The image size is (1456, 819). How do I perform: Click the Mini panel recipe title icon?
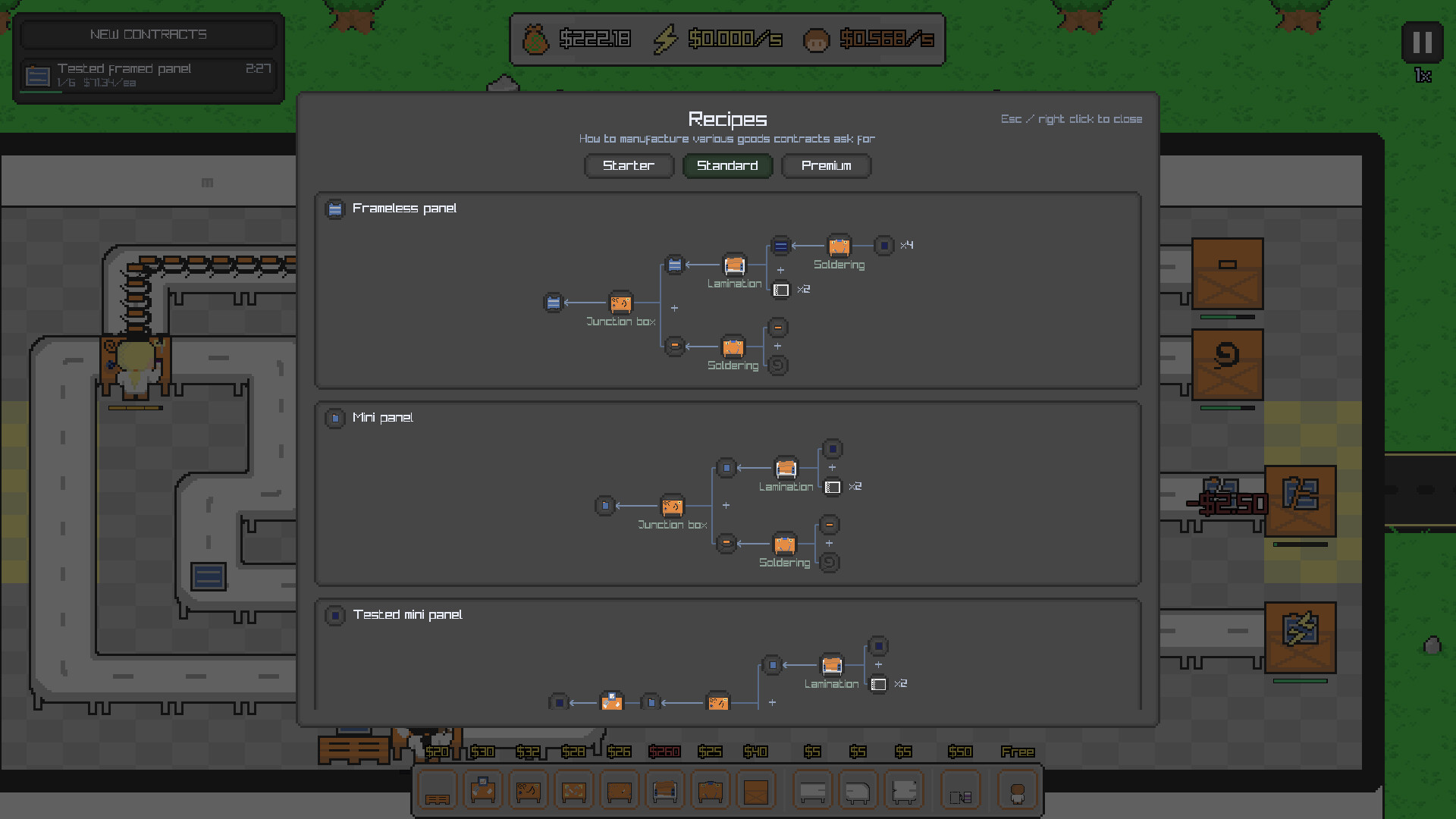coord(334,418)
